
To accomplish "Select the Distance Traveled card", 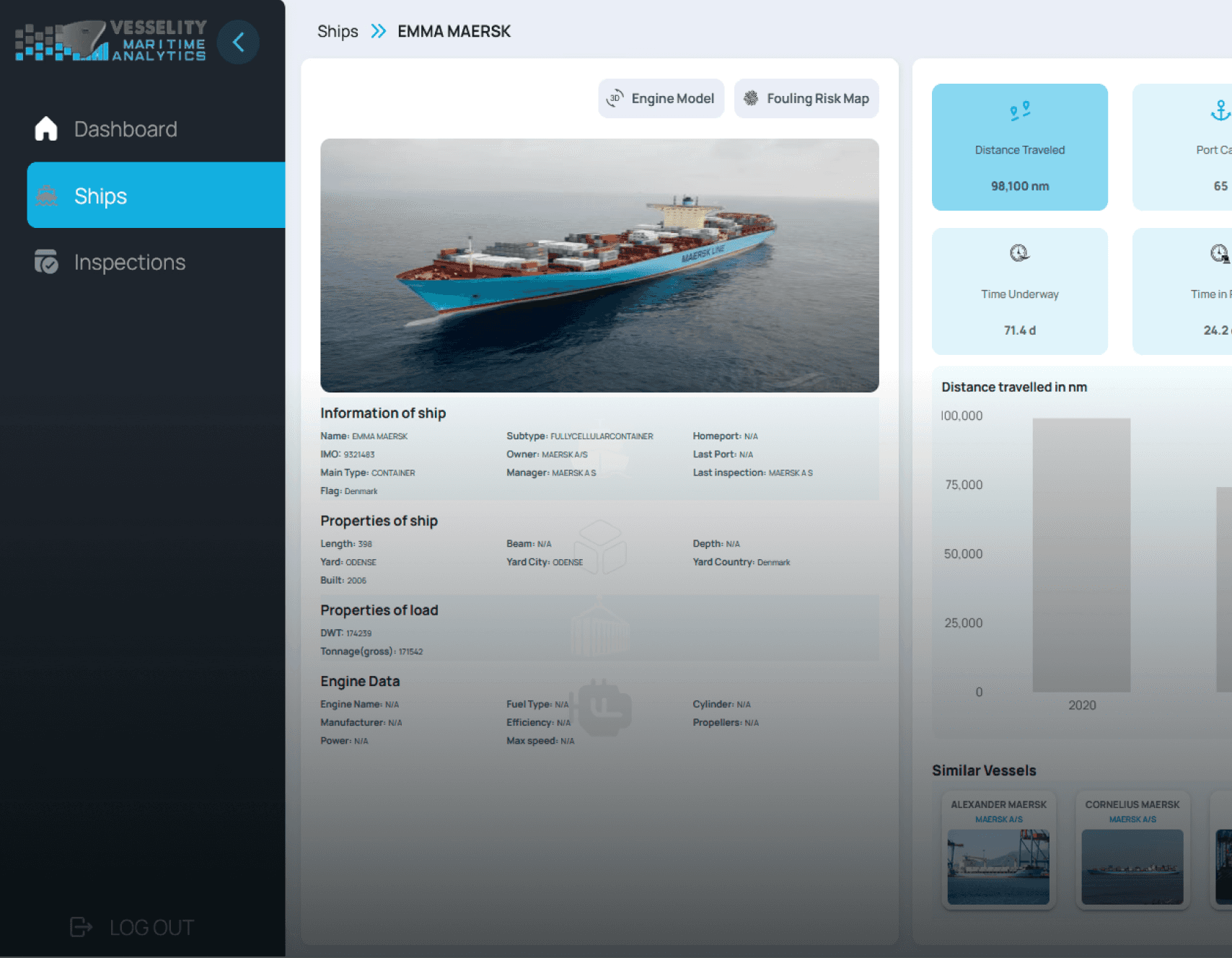I will 1020,147.
